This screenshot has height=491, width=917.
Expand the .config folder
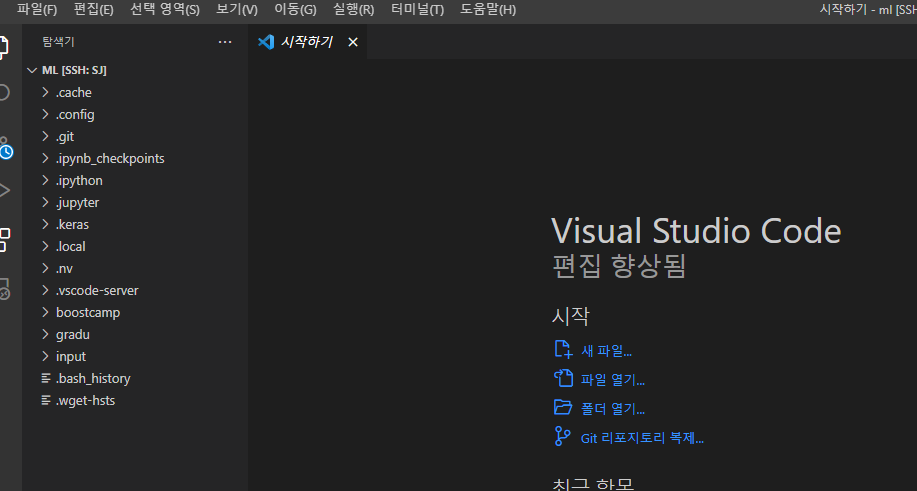click(45, 114)
